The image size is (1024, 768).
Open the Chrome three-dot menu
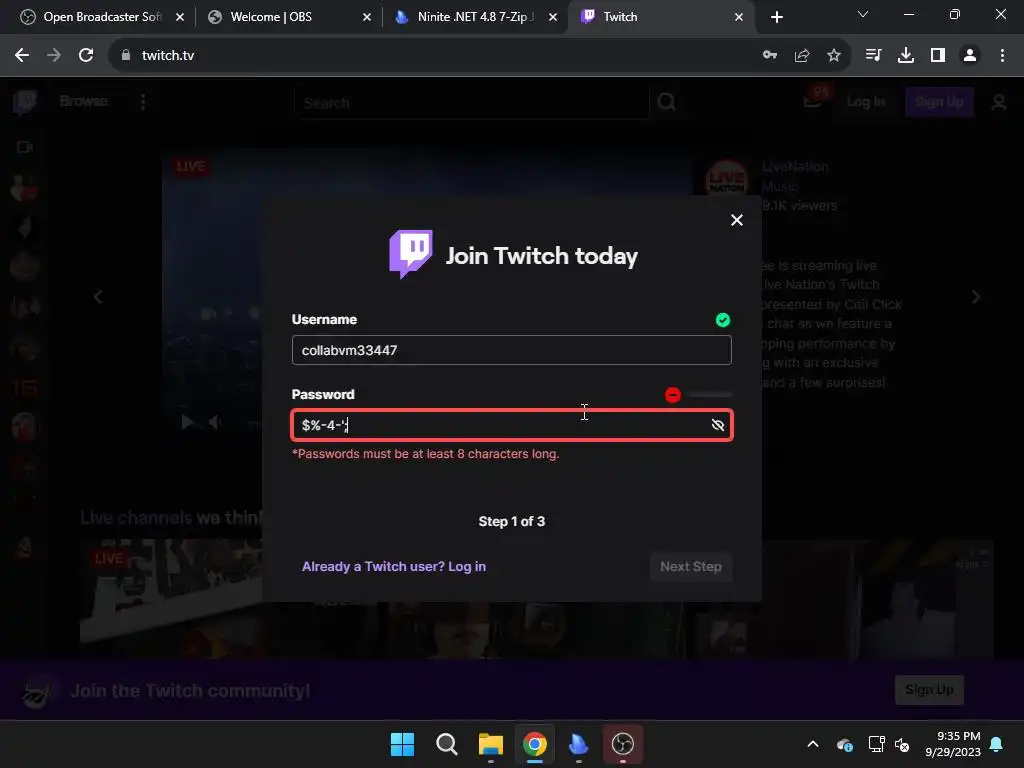point(1002,55)
